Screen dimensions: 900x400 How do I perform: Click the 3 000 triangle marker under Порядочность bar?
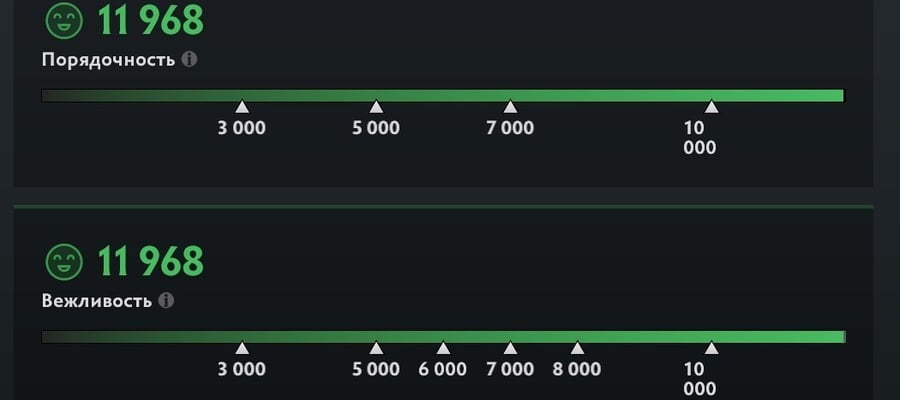[x=242, y=107]
